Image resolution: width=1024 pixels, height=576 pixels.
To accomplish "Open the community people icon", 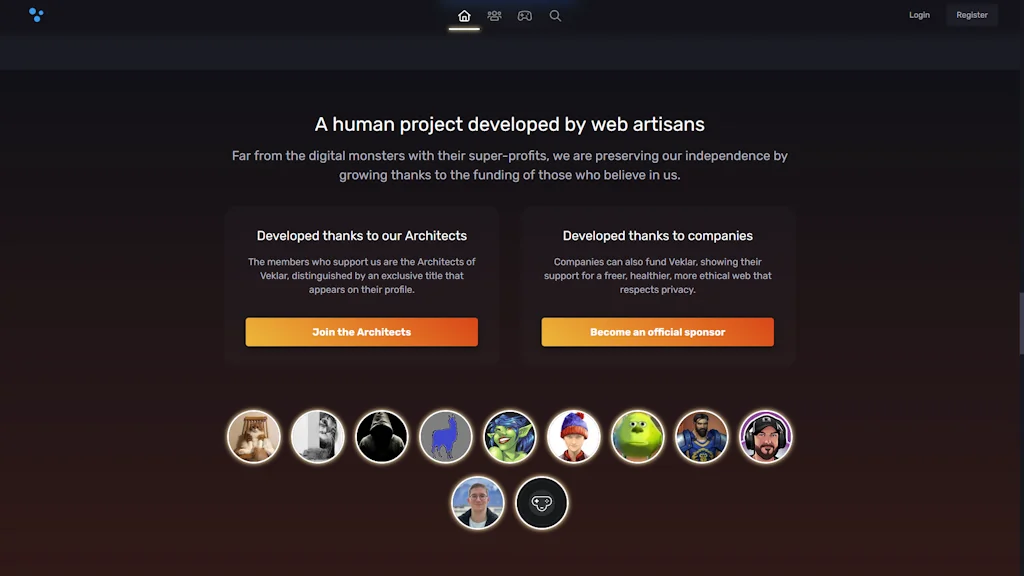I will 494,16.
